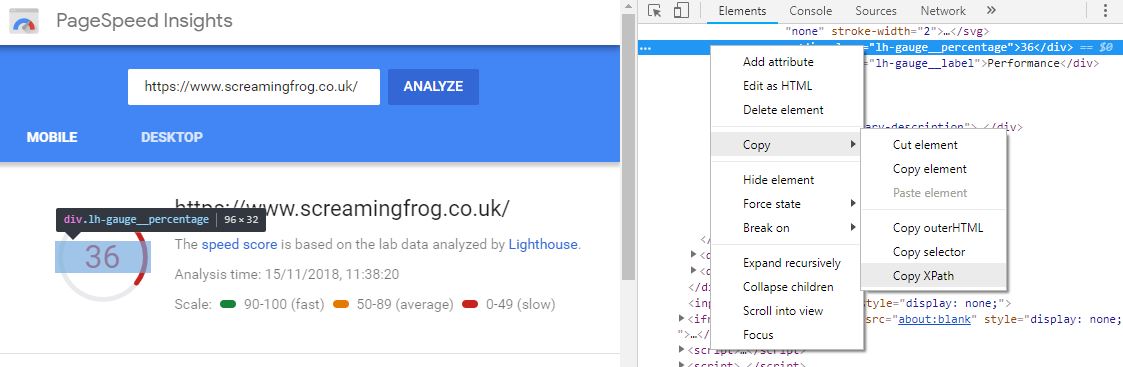Click the ellipsis beside the selected DOM row
Viewport: 1123px width, 367px height.
tap(645, 48)
